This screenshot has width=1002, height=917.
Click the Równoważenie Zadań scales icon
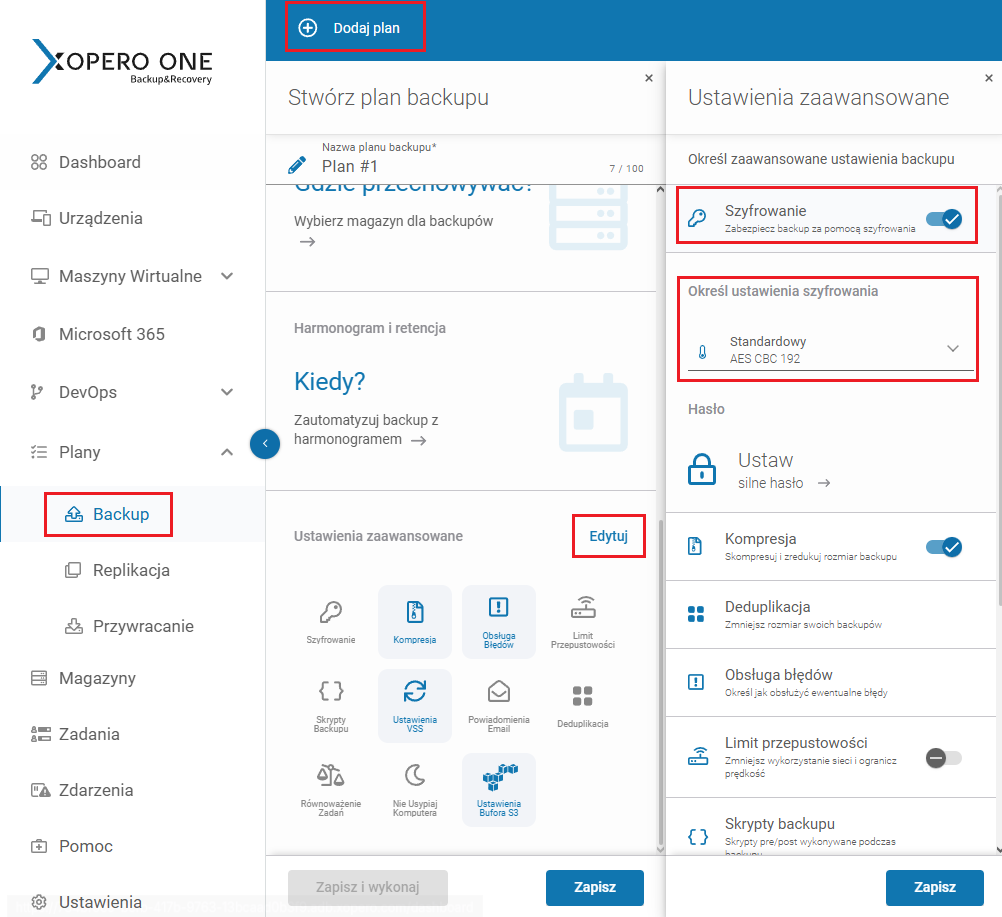(x=331, y=776)
